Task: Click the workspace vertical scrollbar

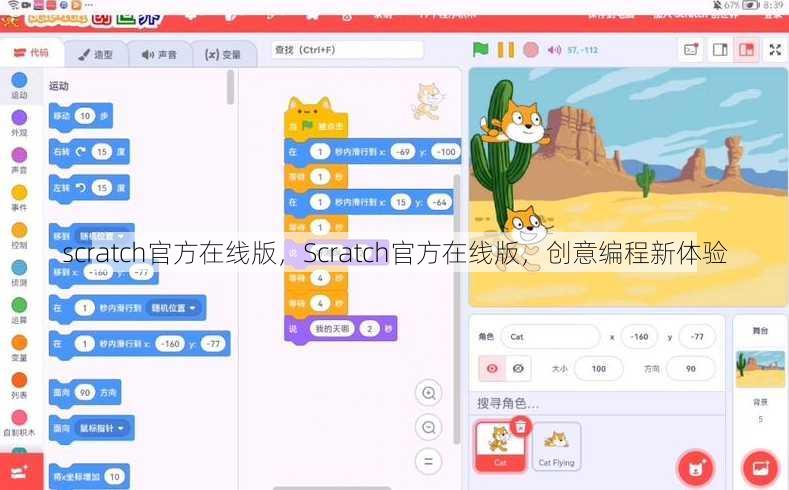Action: pyautogui.click(x=456, y=309)
